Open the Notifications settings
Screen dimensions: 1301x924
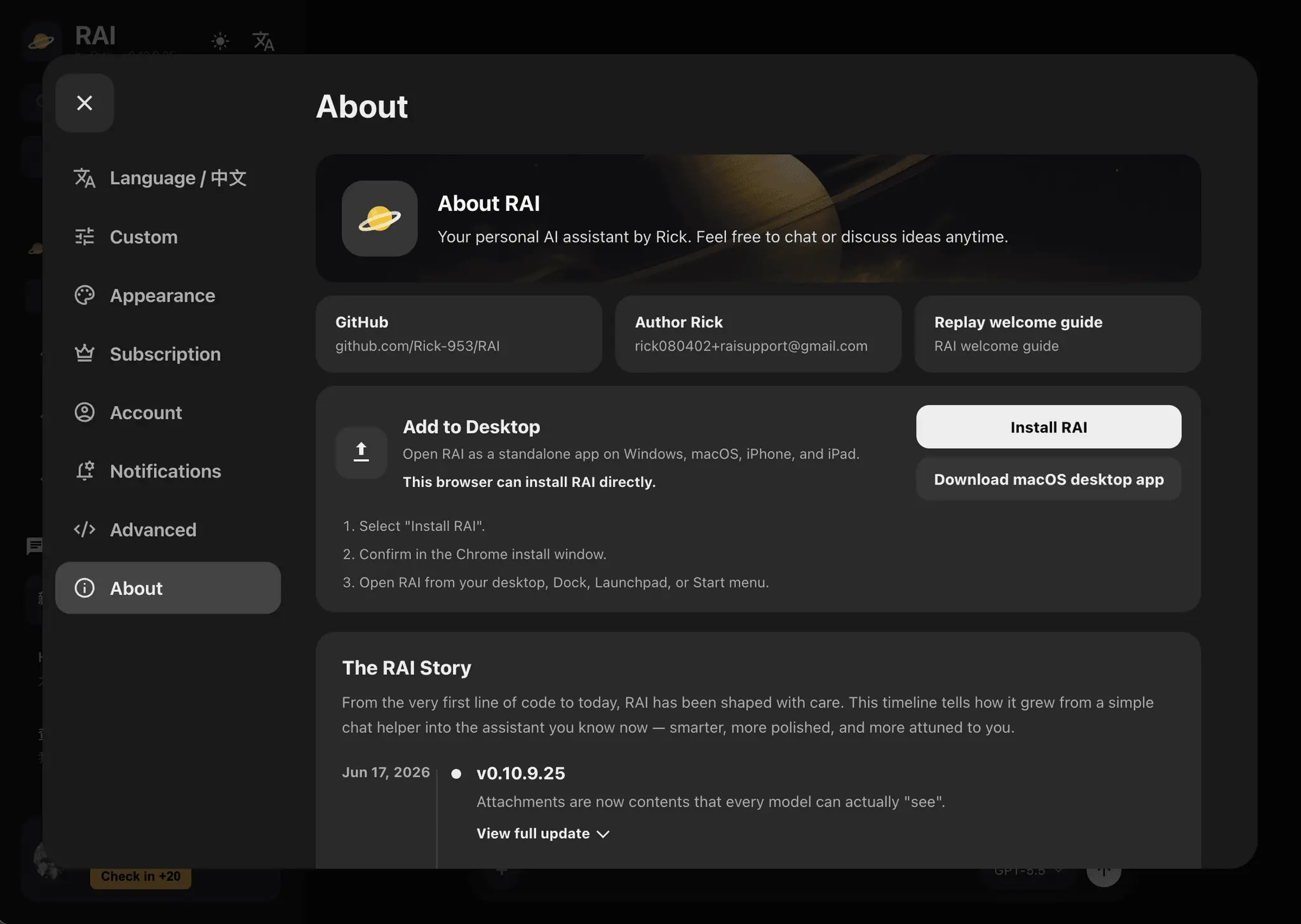pyautogui.click(x=168, y=471)
